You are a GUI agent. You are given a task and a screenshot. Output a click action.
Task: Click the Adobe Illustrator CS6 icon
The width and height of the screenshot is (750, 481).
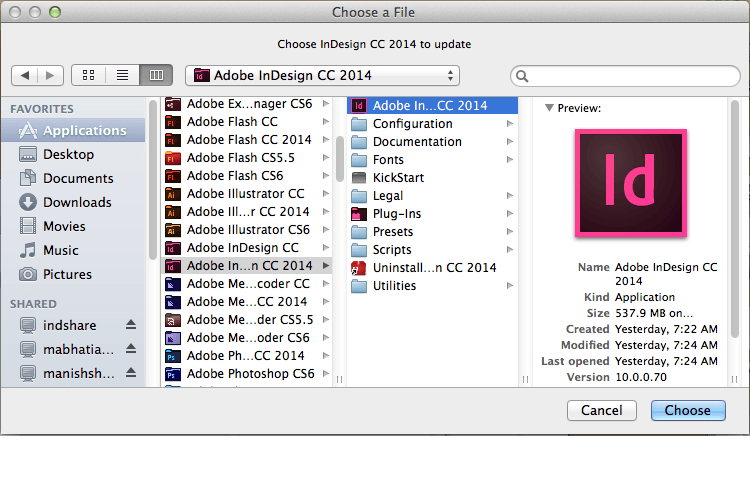(173, 230)
